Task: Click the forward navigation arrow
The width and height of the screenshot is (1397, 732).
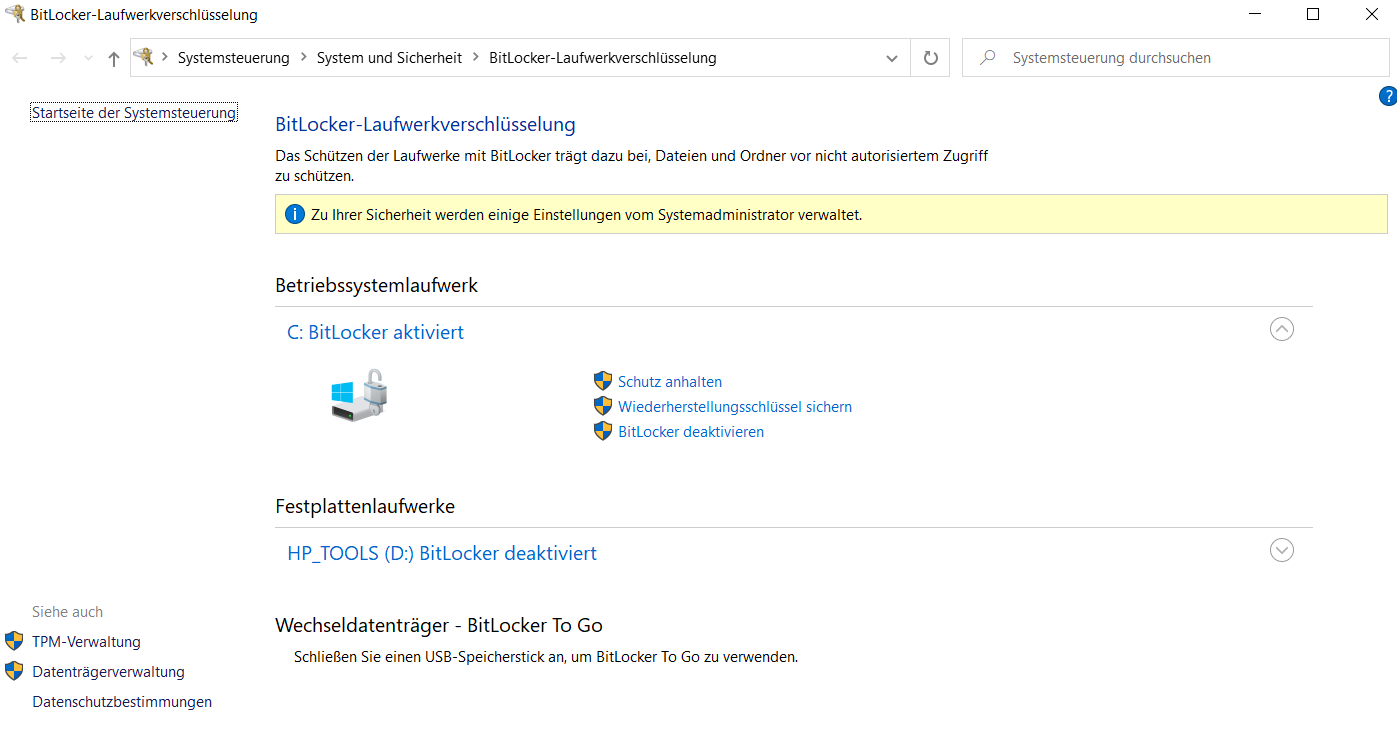Action: tap(58, 59)
